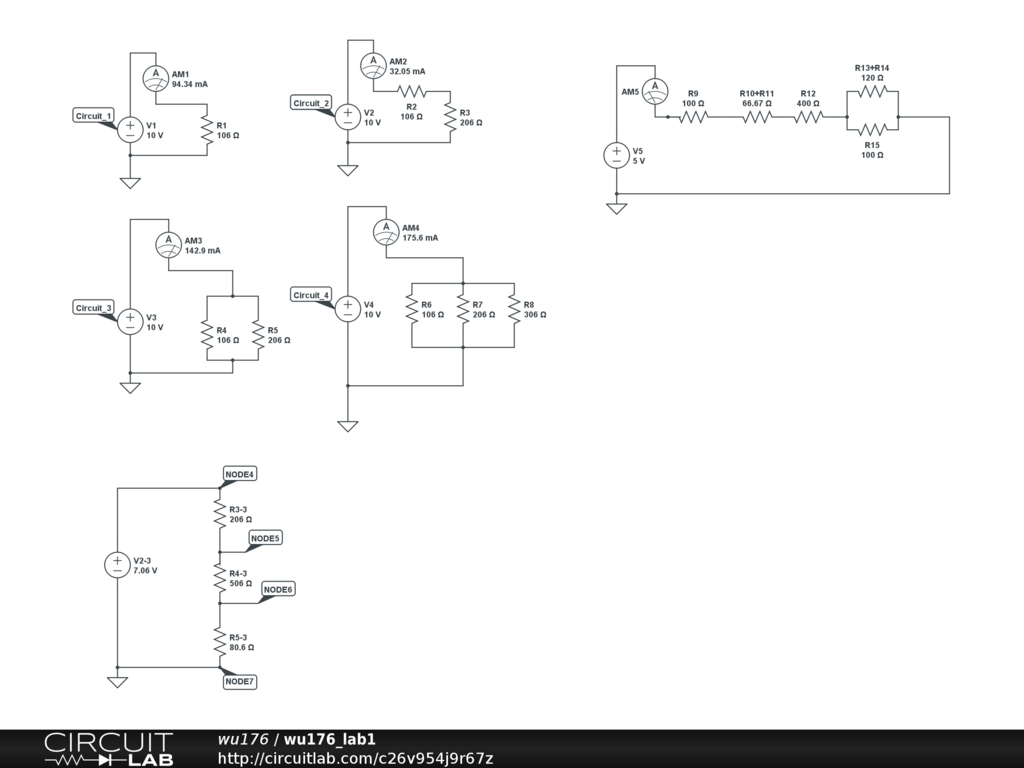Select the V5 5 V voltage source
1024x768 pixels.
tap(616, 155)
